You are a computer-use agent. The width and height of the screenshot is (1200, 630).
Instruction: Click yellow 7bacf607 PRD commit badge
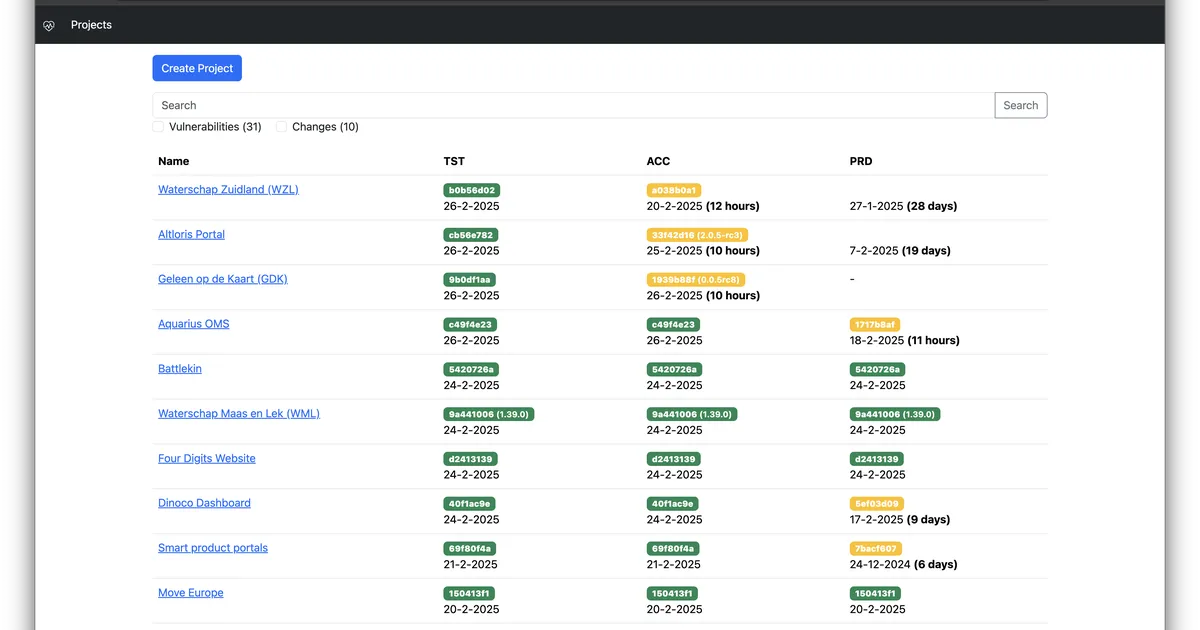875,549
